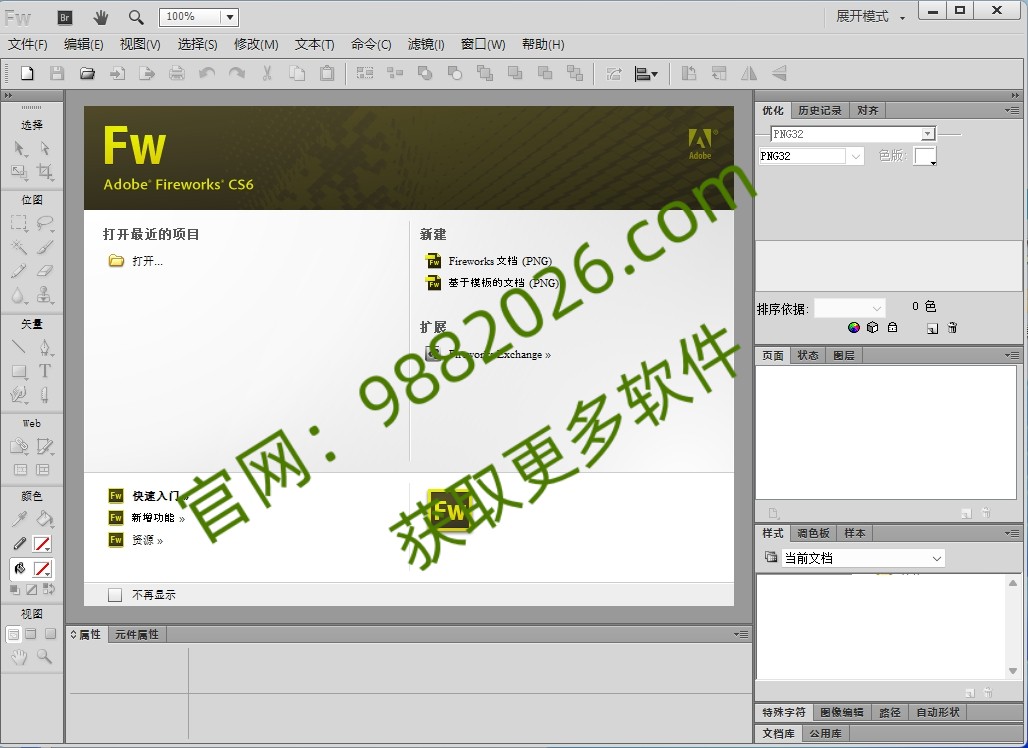Open the 修改(M) menu
1028x748 pixels.
pyautogui.click(x=256, y=45)
